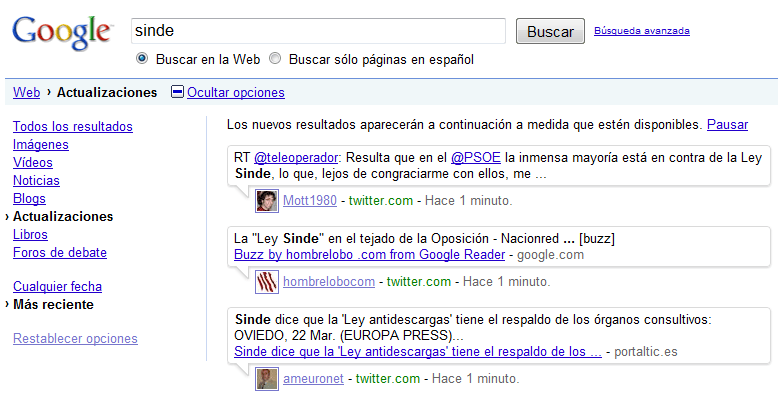The width and height of the screenshot is (778, 400).
Task: Select Actualizaciones in the sidebar
Action: (x=63, y=216)
